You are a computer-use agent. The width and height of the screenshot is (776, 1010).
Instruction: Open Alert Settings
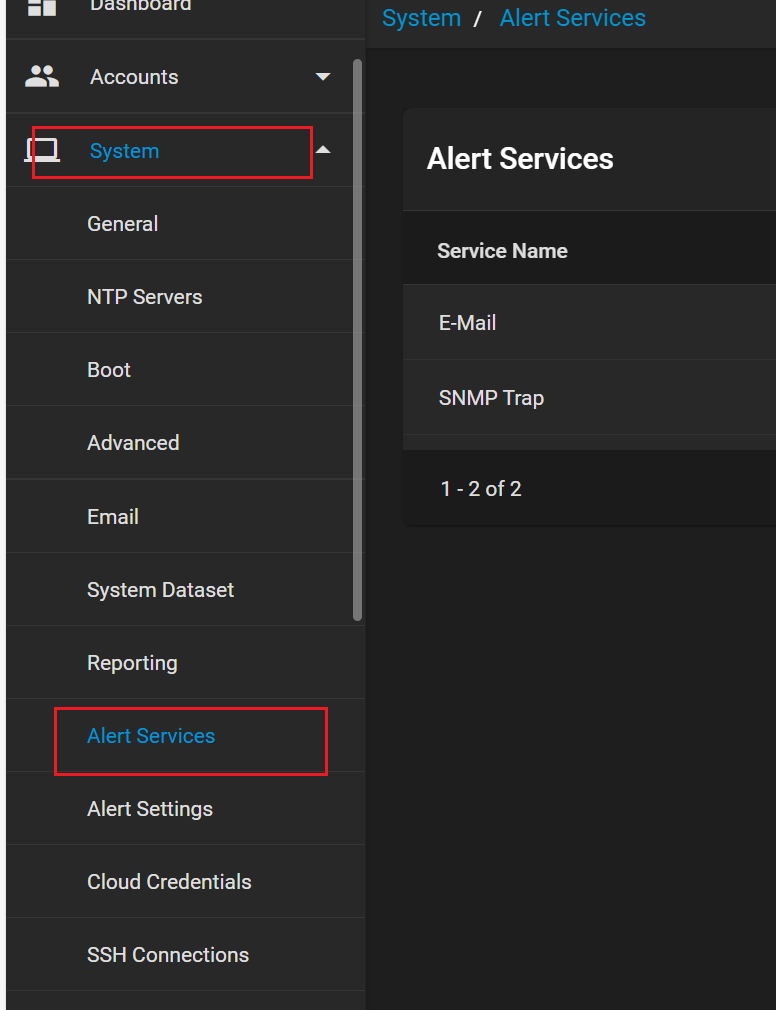tap(150, 809)
